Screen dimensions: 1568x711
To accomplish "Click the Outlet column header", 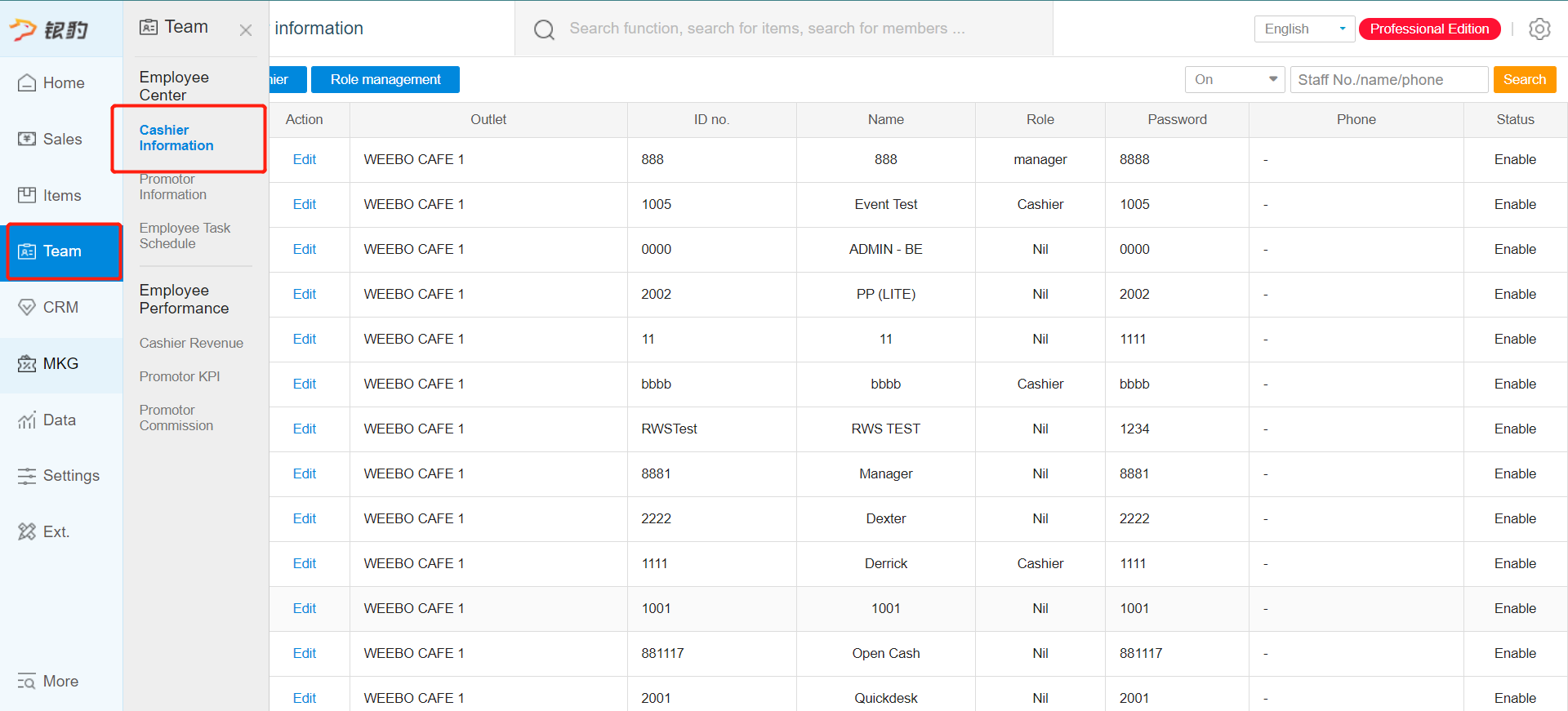I will point(488,119).
